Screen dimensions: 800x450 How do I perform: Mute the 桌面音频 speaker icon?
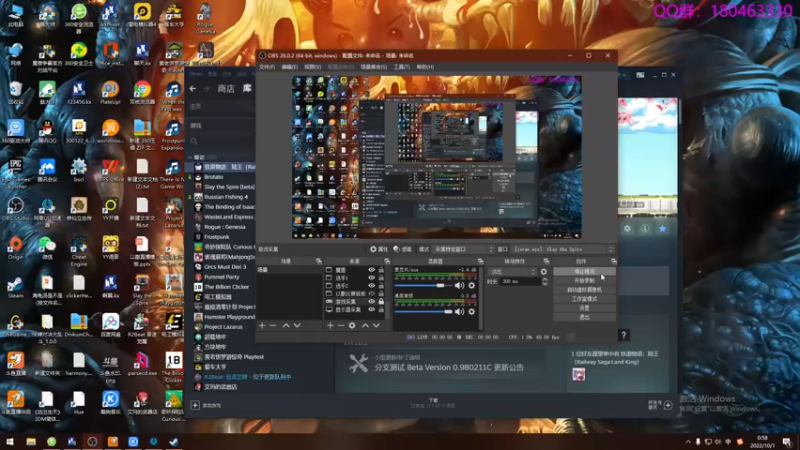coord(459,311)
